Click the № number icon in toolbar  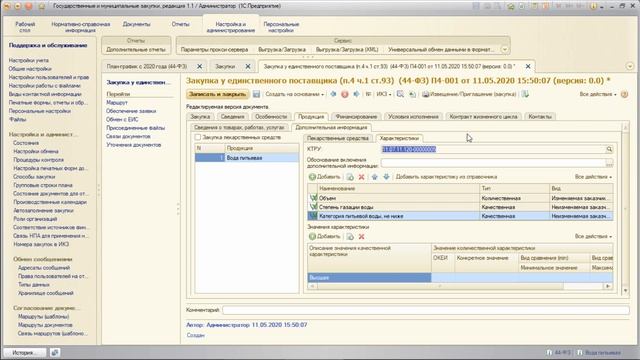coord(368,94)
